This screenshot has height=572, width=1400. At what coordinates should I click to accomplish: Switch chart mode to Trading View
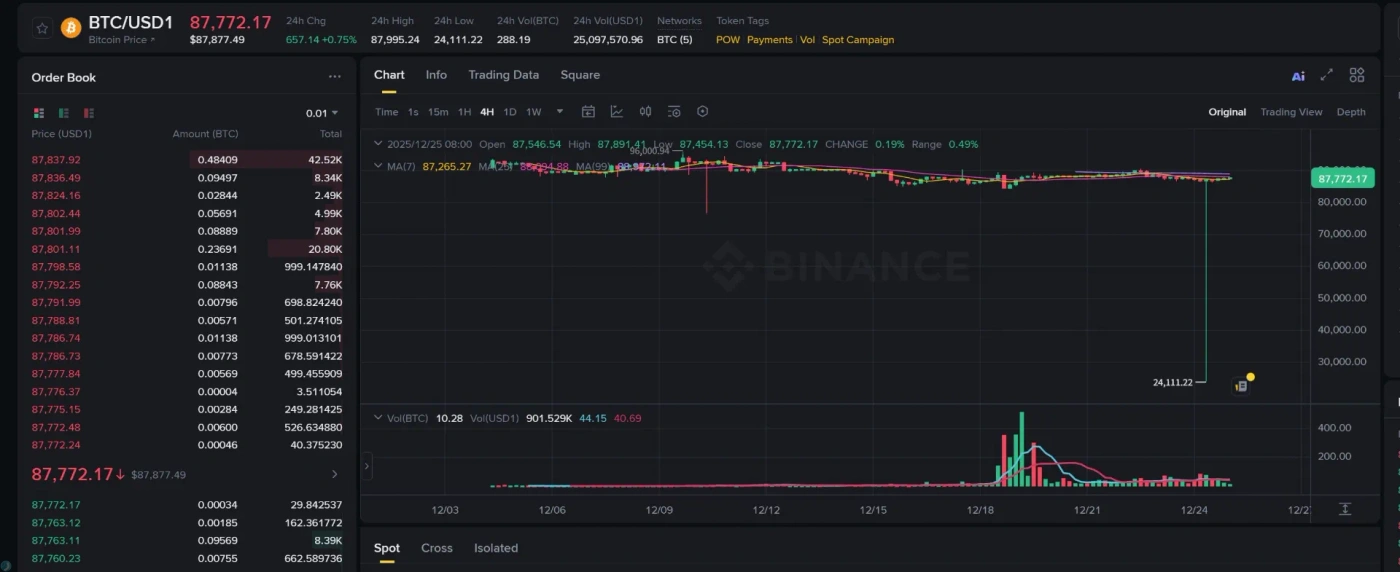(1291, 112)
